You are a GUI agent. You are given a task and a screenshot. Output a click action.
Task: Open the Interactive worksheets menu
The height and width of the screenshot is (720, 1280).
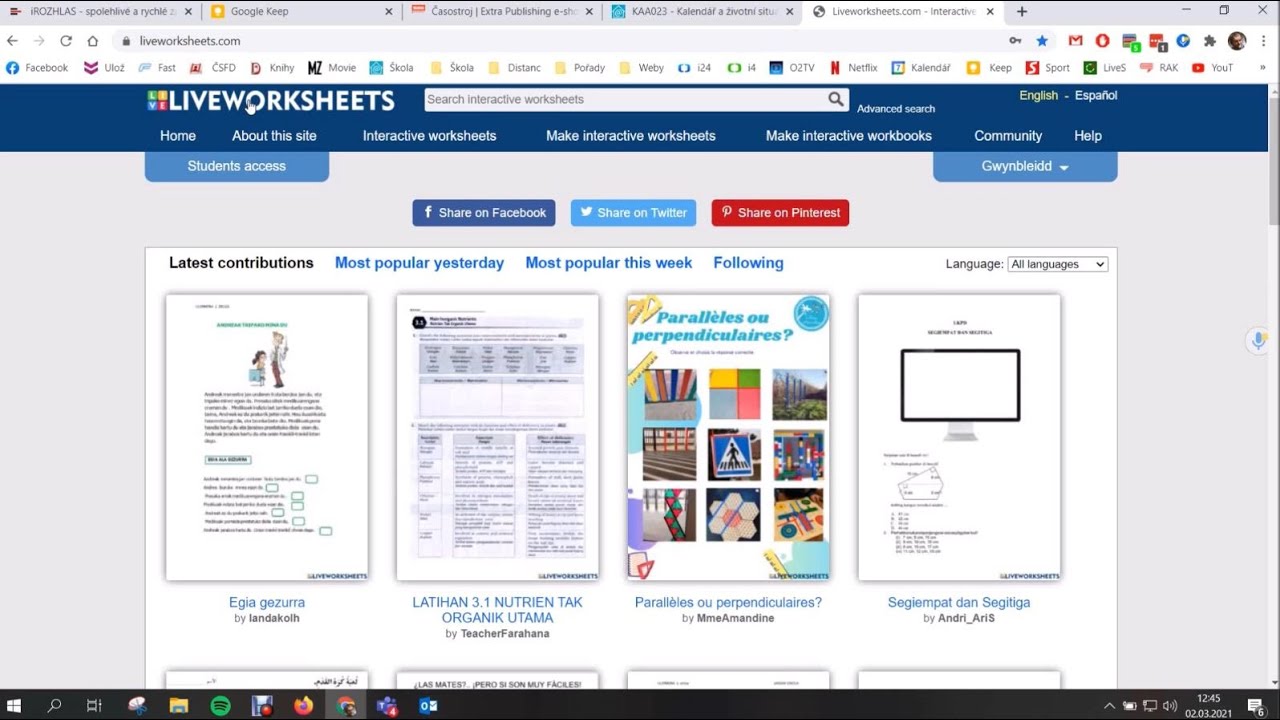point(429,136)
